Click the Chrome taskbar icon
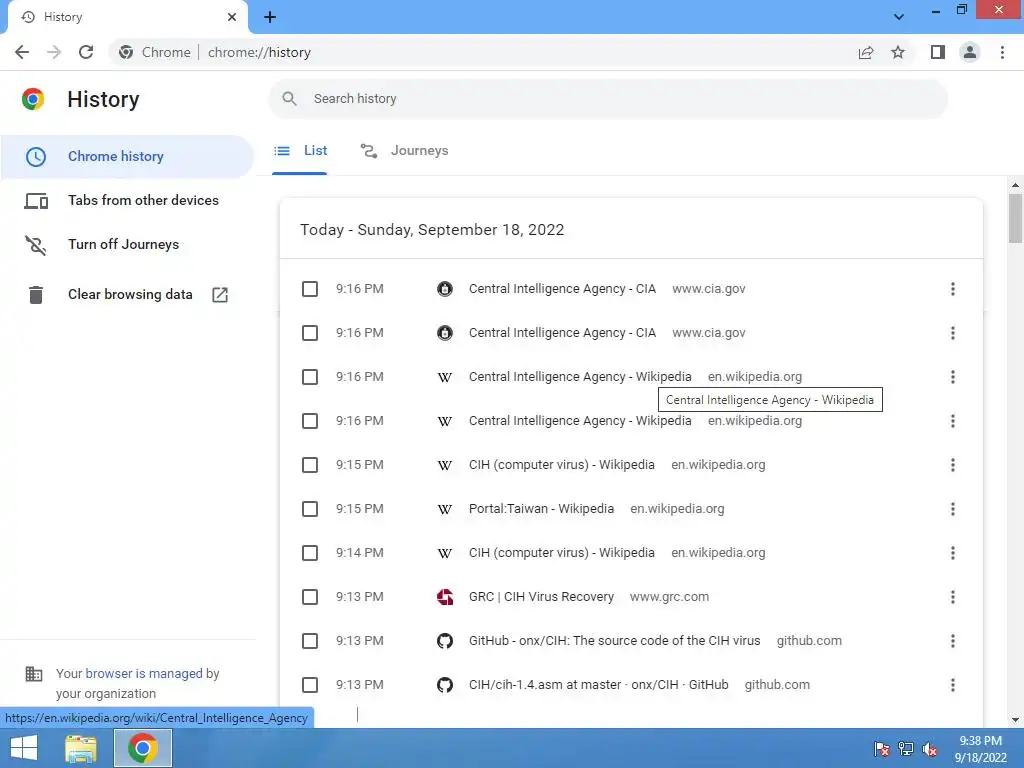 [x=143, y=748]
